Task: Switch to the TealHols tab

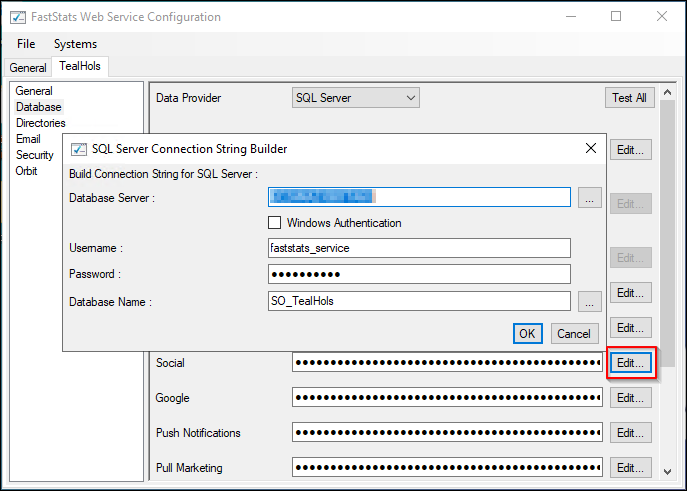Action: click(x=80, y=66)
